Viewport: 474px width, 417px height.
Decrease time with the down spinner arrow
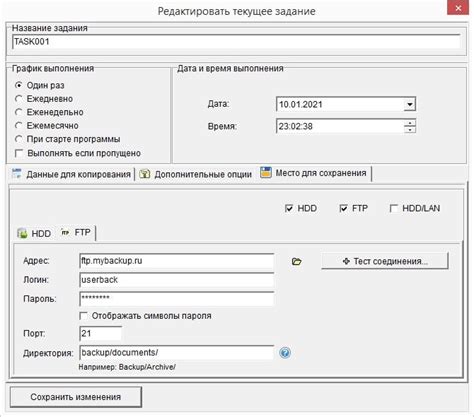410,130
